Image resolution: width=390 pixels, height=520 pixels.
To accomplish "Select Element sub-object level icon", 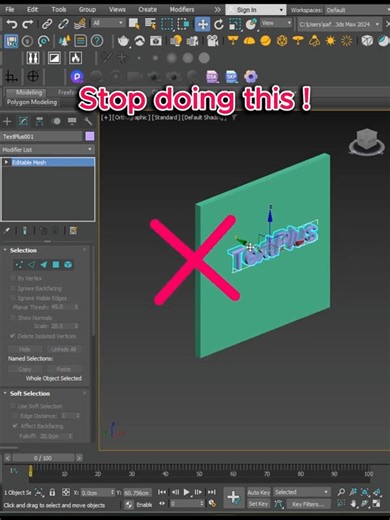I will click(68, 265).
